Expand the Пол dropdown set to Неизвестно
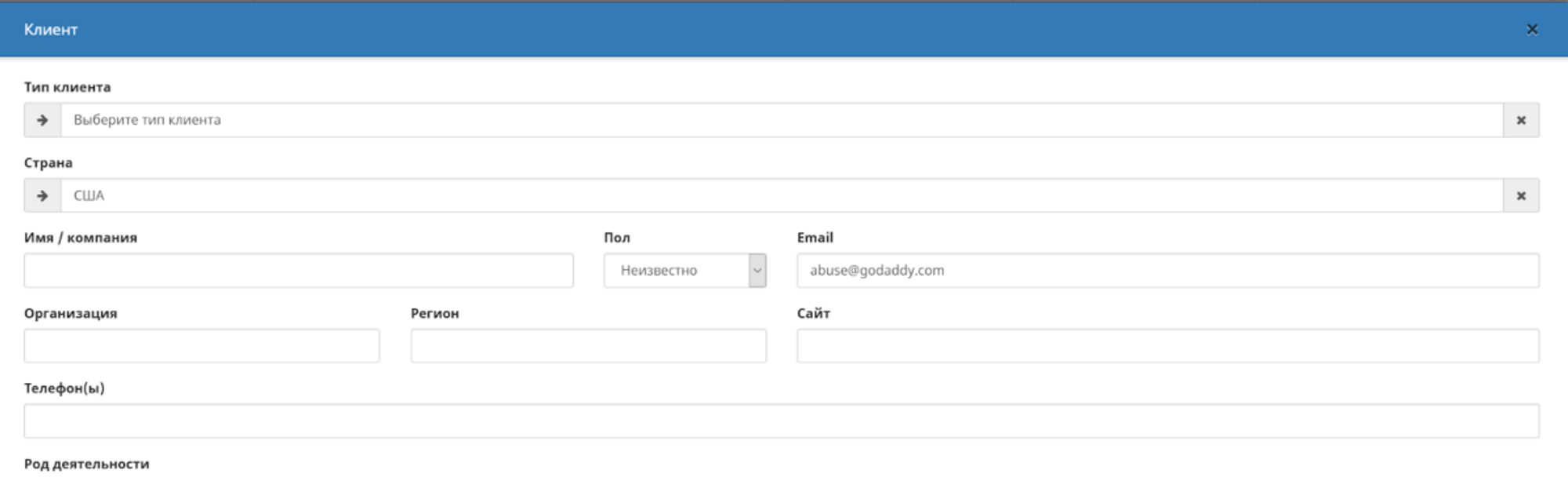Viewport: 1568px width, 477px height. pos(684,271)
